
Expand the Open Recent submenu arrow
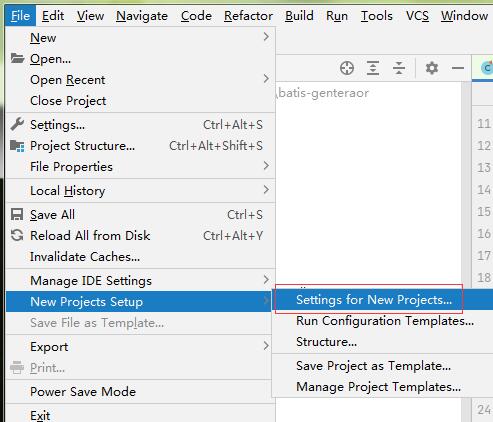tap(266, 79)
